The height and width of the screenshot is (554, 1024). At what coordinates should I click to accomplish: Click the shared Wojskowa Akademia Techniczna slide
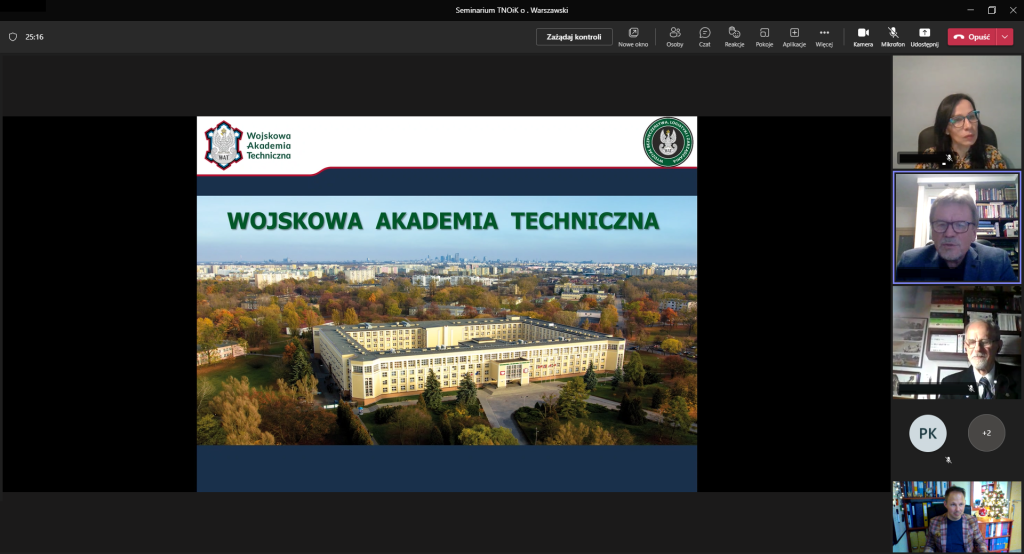[446, 304]
